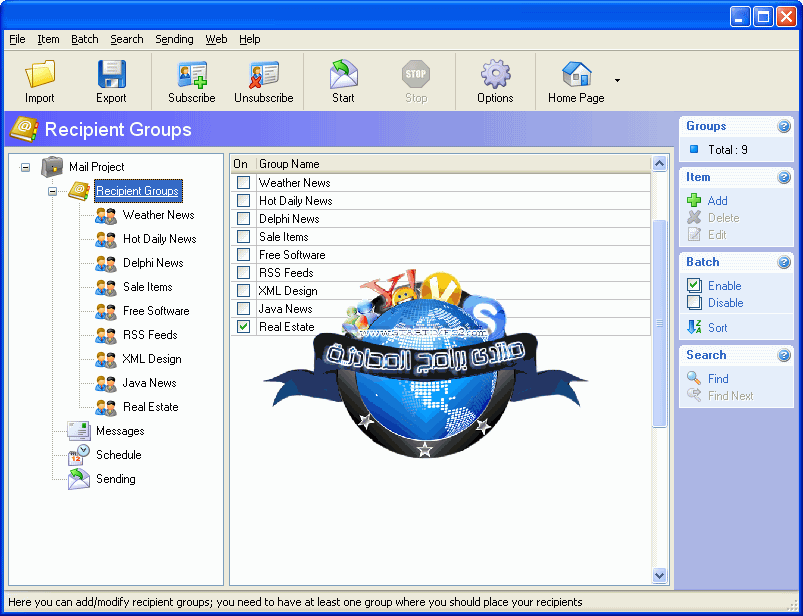The height and width of the screenshot is (616, 803).
Task: Click the Import folder icon
Action: [x=40, y=74]
